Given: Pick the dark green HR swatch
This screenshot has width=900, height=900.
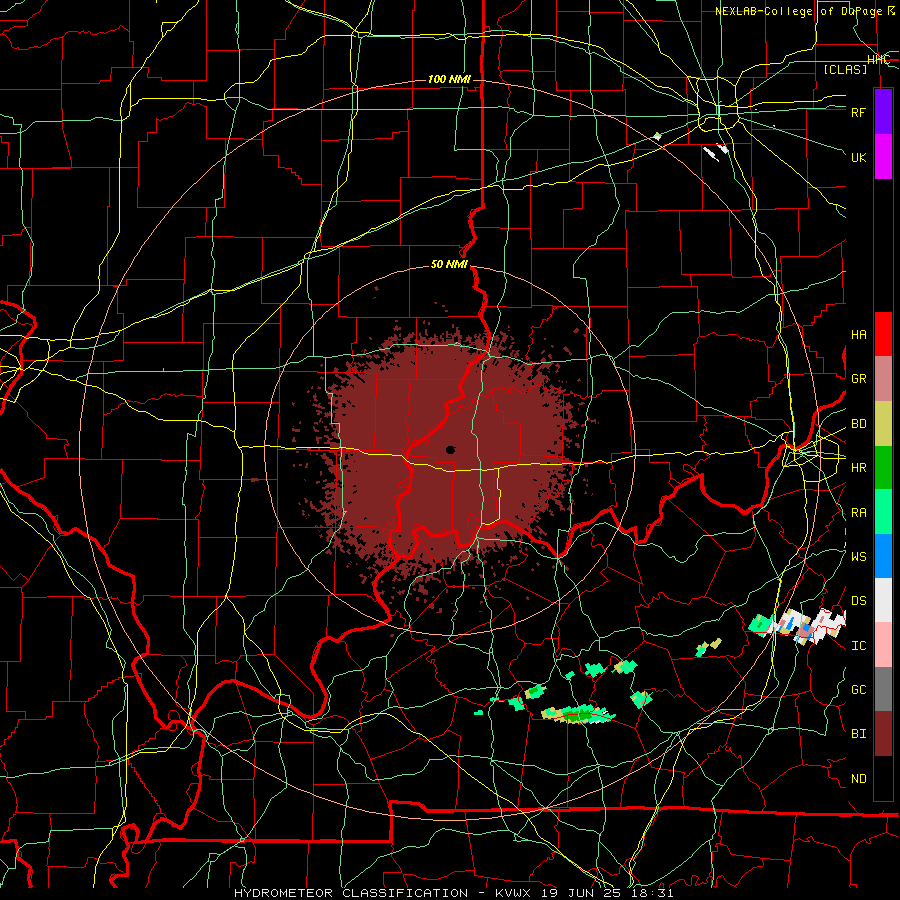Looking at the screenshot, I should click(883, 467).
